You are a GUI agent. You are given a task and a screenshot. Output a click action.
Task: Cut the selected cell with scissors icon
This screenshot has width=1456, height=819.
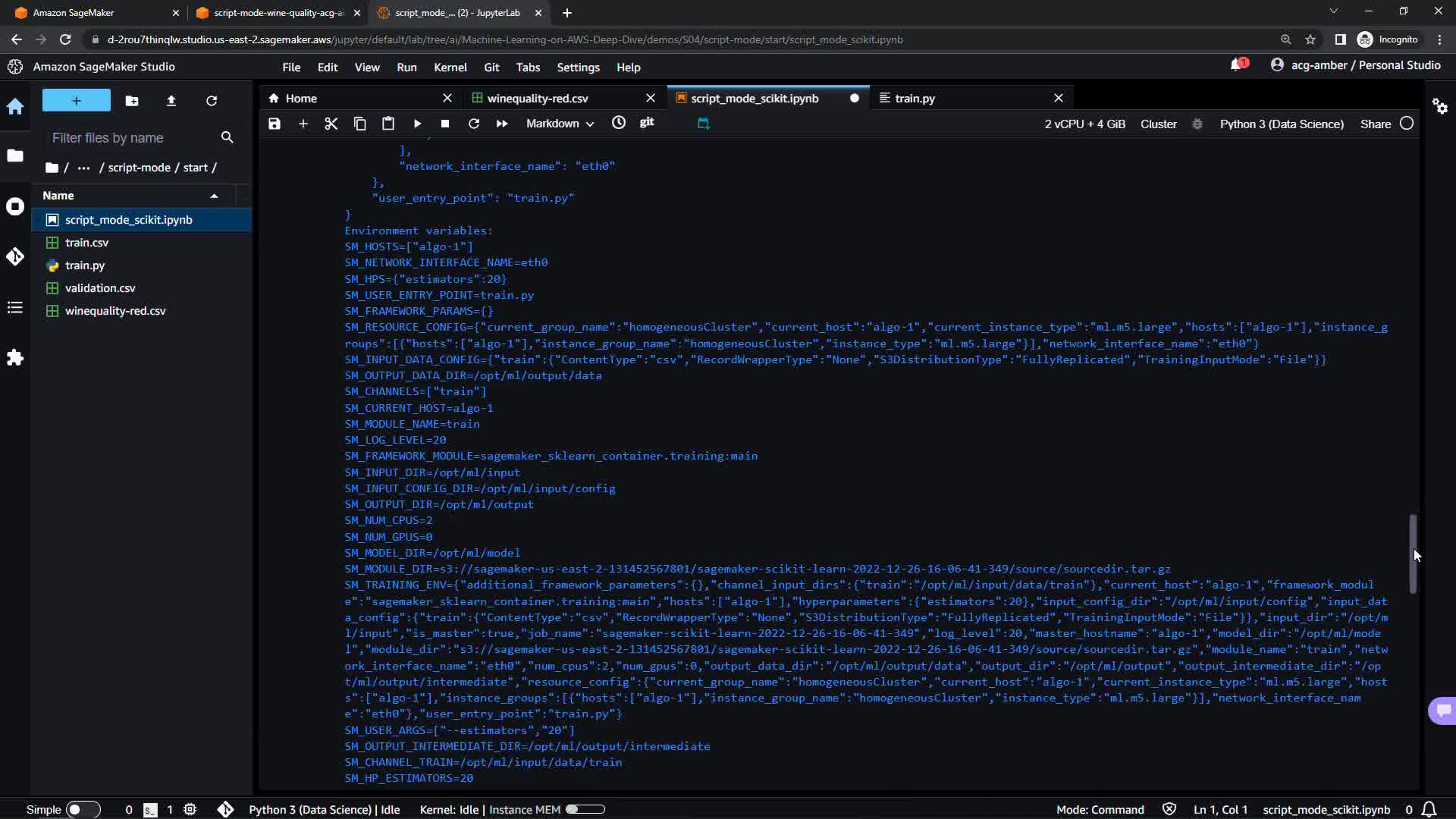tap(331, 124)
